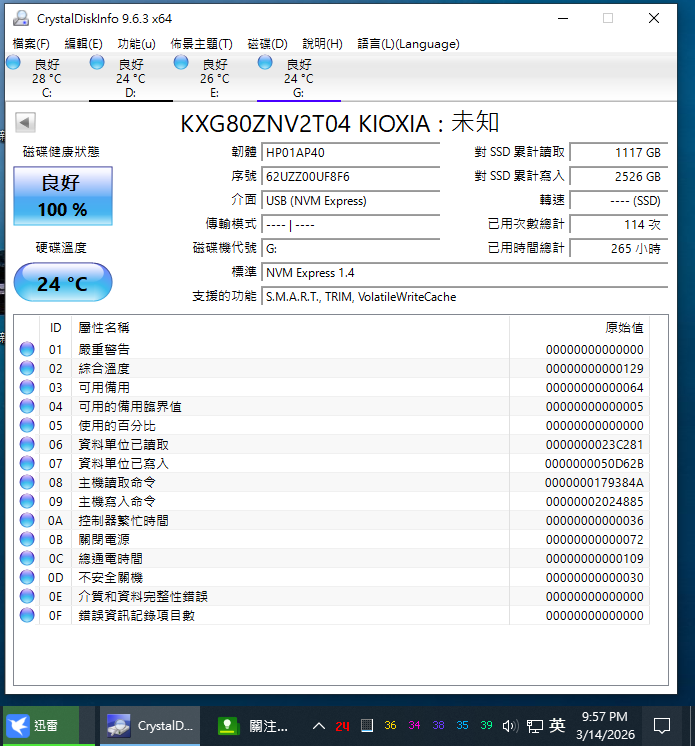Select the 資料單位已讀取 attribute name
The height and width of the screenshot is (746, 695).
click(x=123, y=444)
